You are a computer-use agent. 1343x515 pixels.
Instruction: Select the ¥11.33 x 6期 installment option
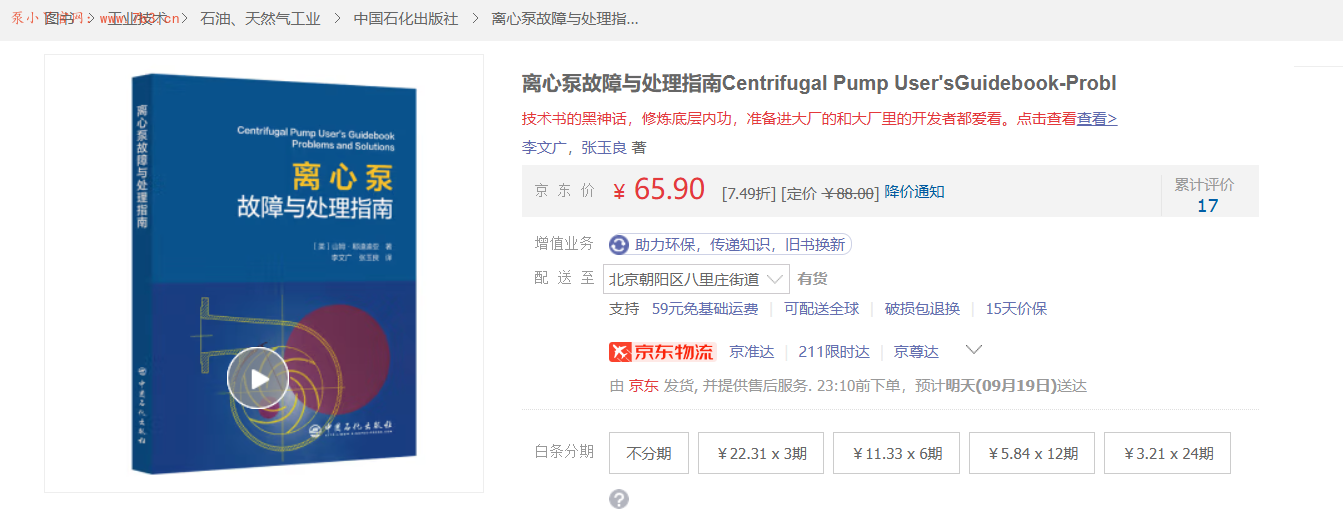897,453
